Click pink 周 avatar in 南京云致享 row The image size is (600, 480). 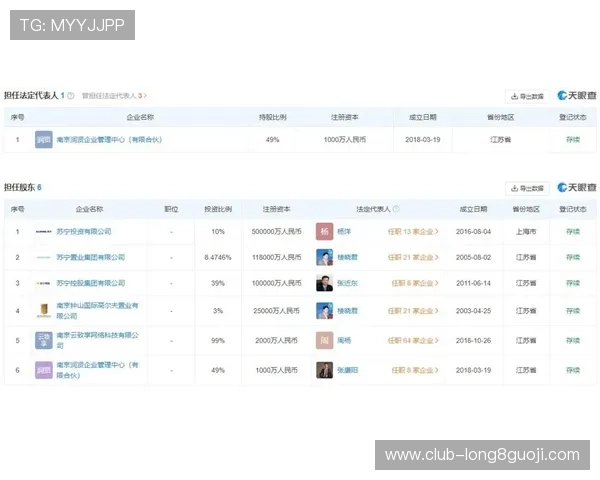(x=324, y=340)
